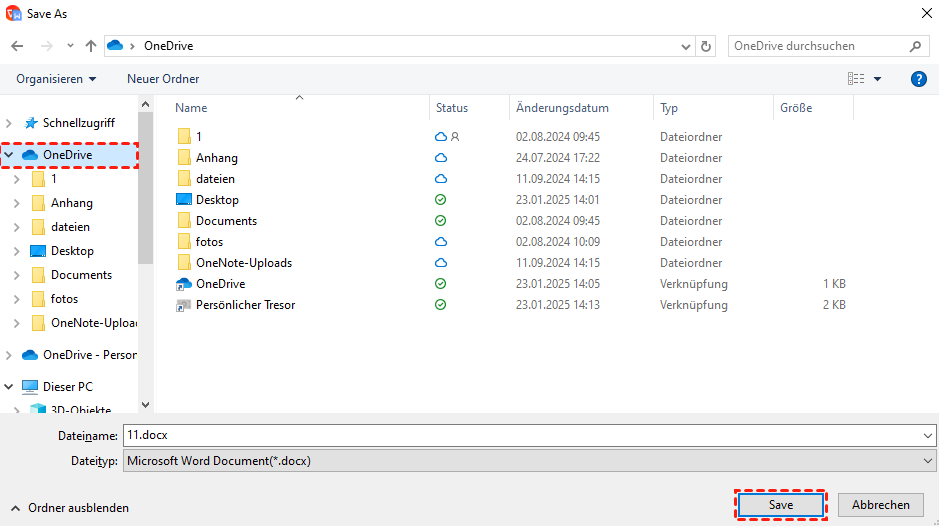This screenshot has width=939, height=526.
Task: Sort by Änderungsdatum column header
Action: pyautogui.click(x=562, y=108)
